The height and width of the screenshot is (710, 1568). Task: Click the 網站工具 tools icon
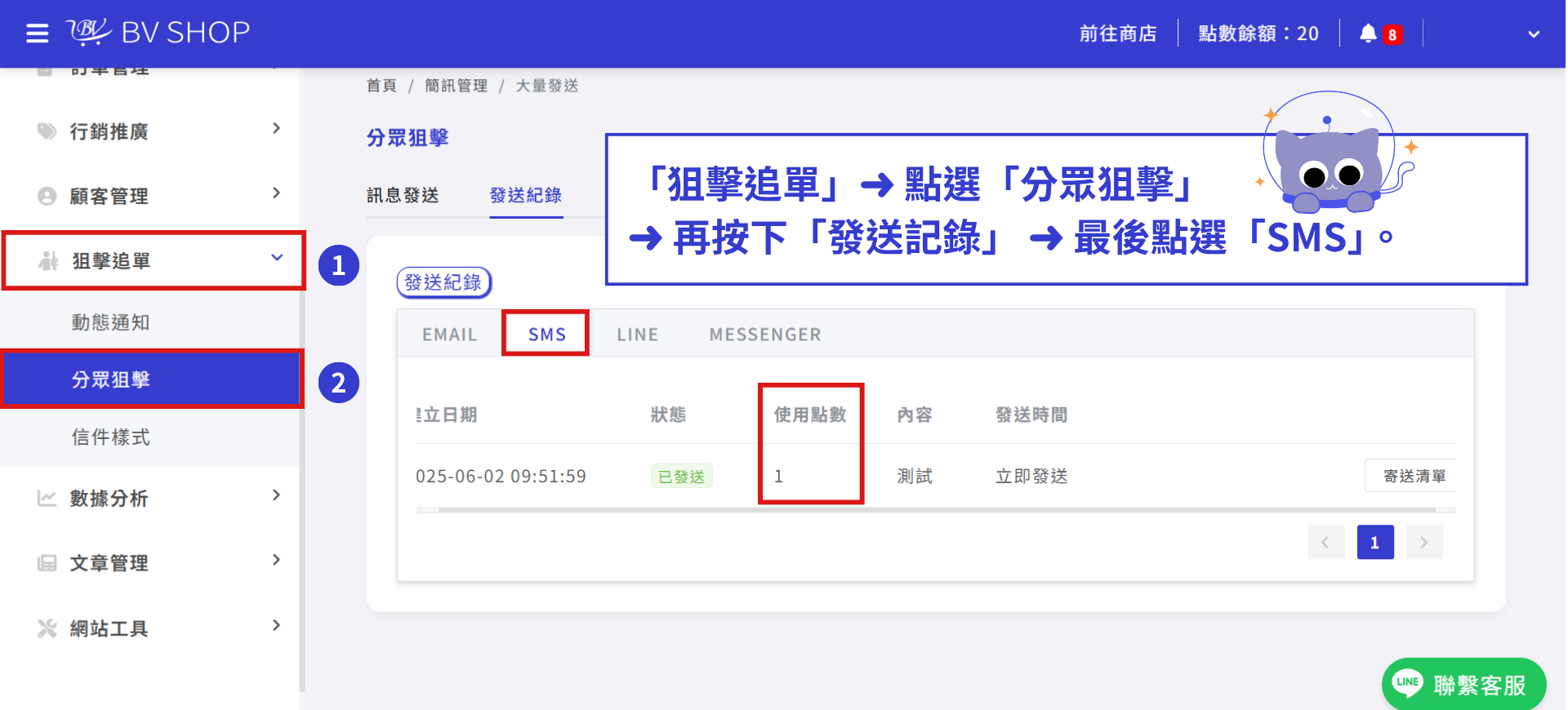click(x=47, y=628)
